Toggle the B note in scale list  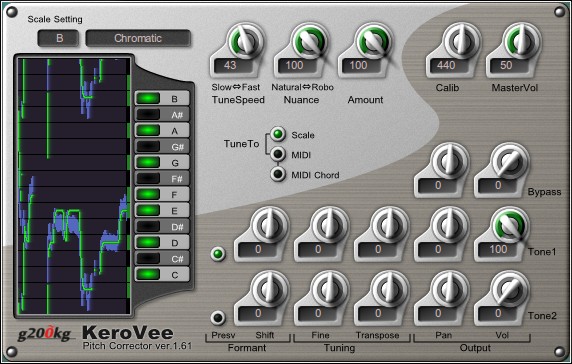point(162,98)
